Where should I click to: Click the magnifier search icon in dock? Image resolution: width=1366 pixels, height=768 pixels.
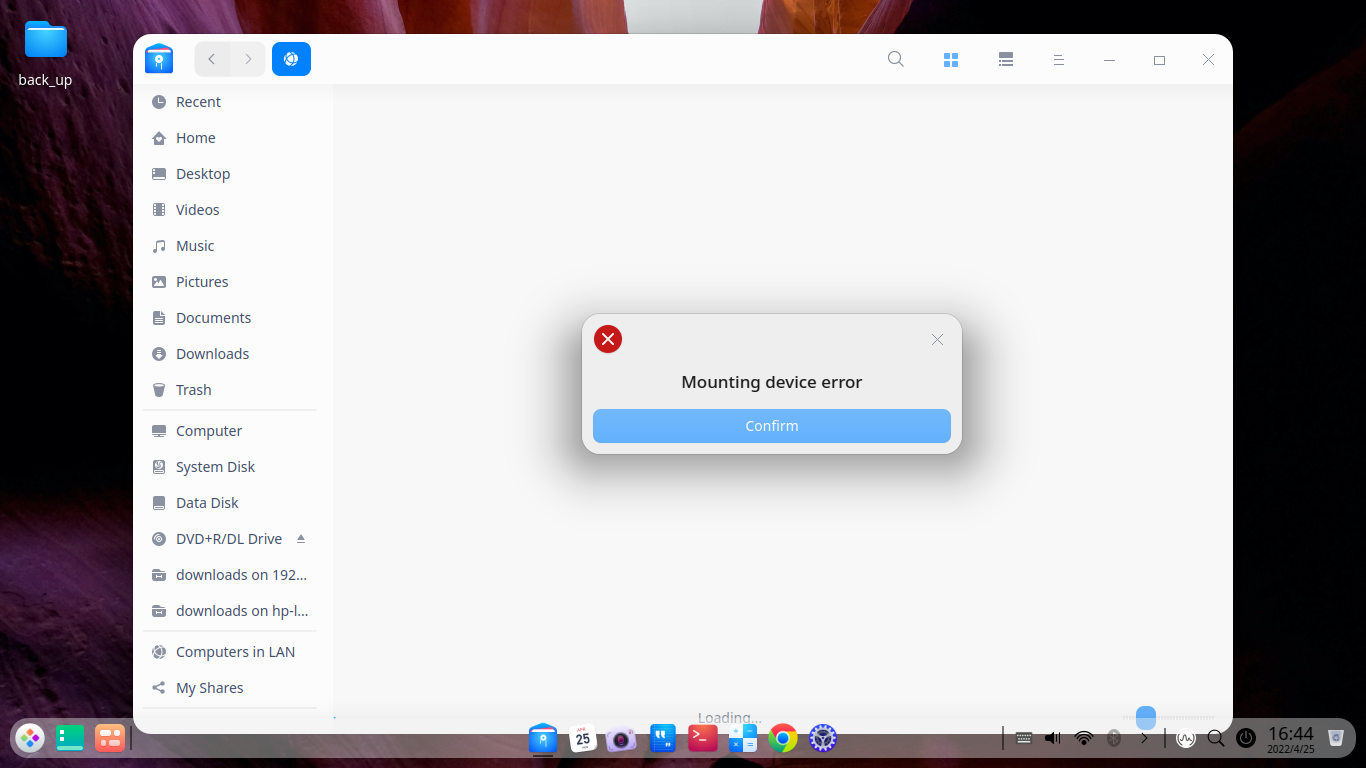[x=1216, y=739]
